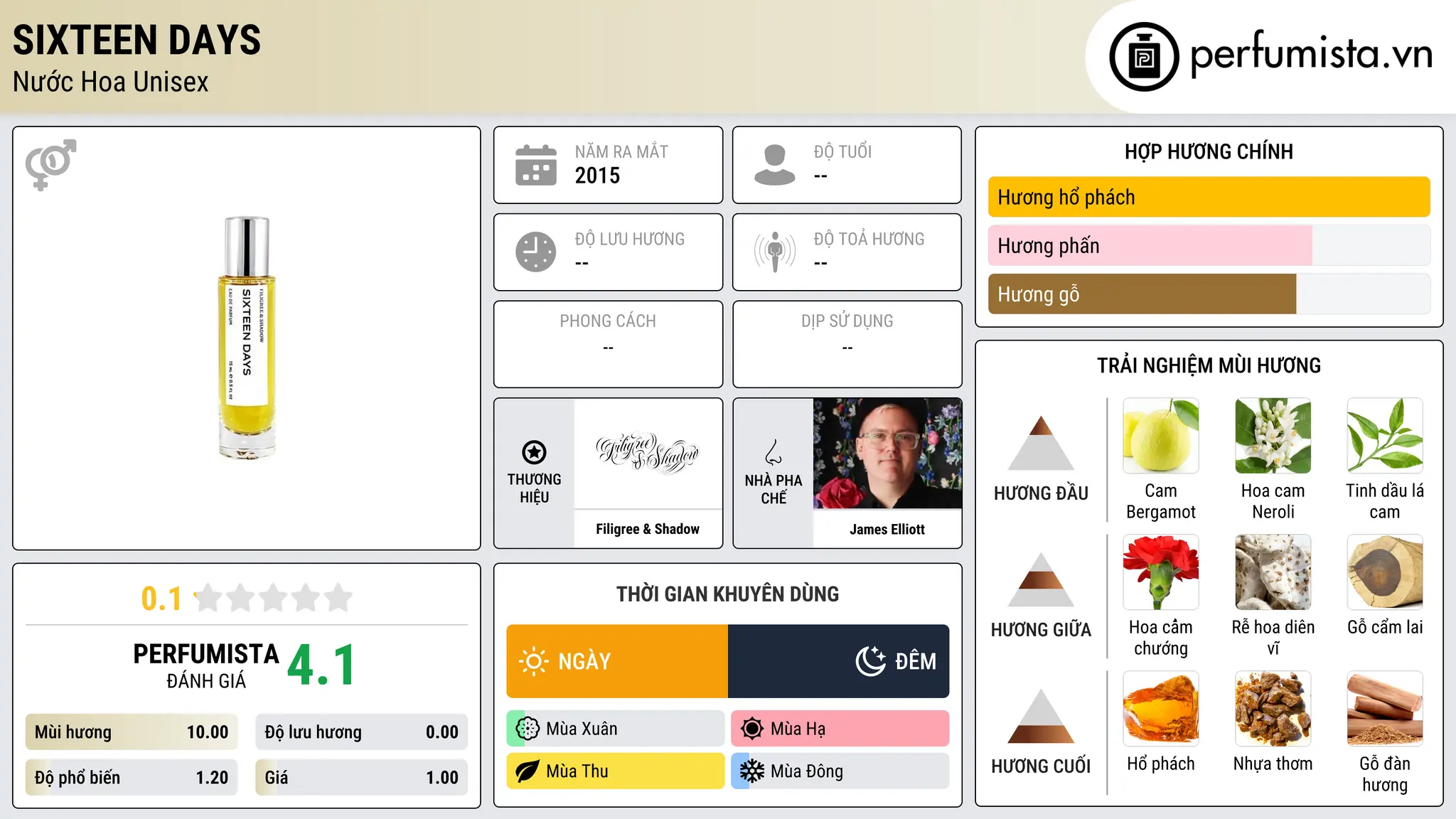This screenshot has height=819, width=1456.
Task: Click the SIXTEEN DAYS page title
Action: click(136, 40)
